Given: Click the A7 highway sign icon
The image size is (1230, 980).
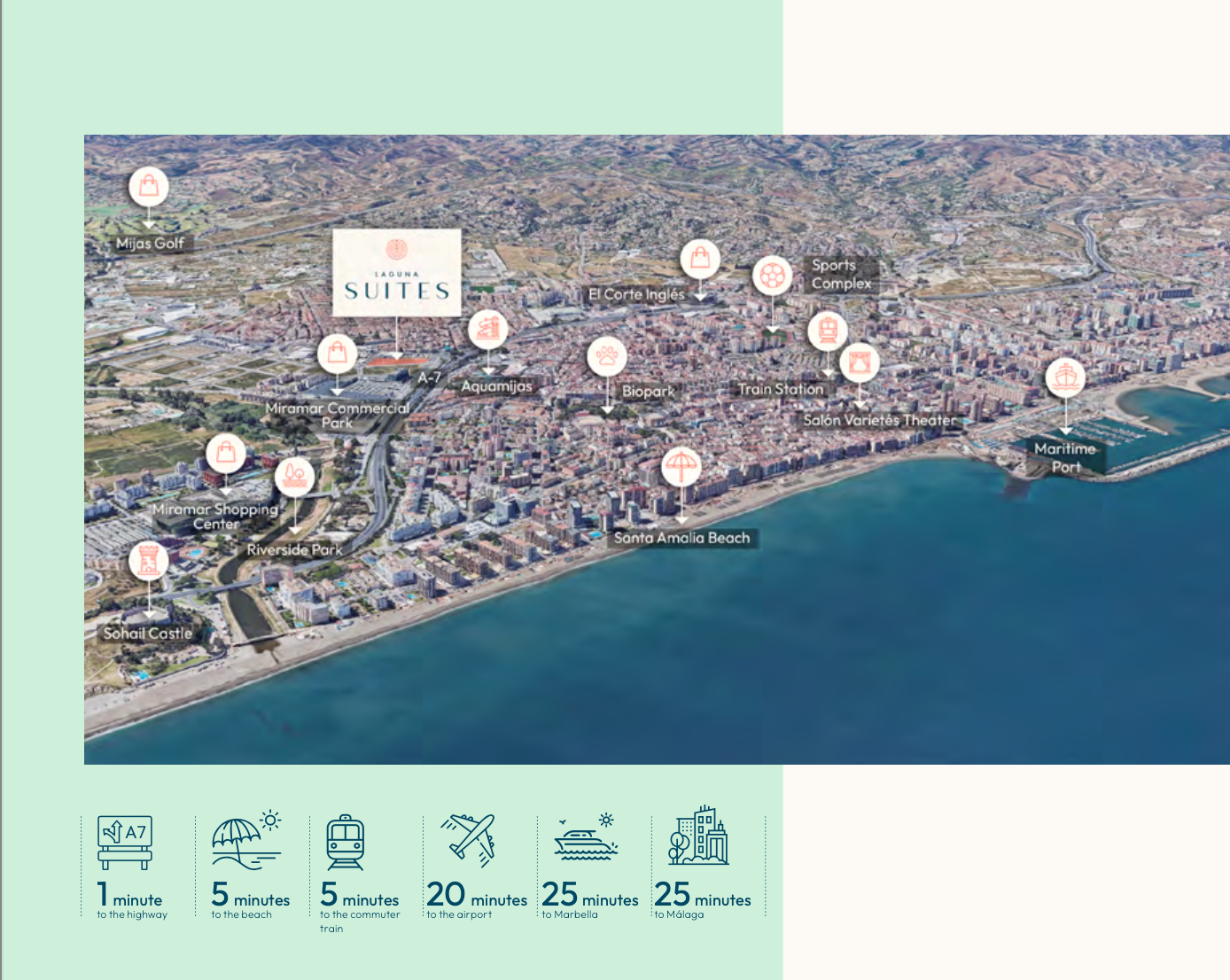Looking at the screenshot, I should [125, 842].
